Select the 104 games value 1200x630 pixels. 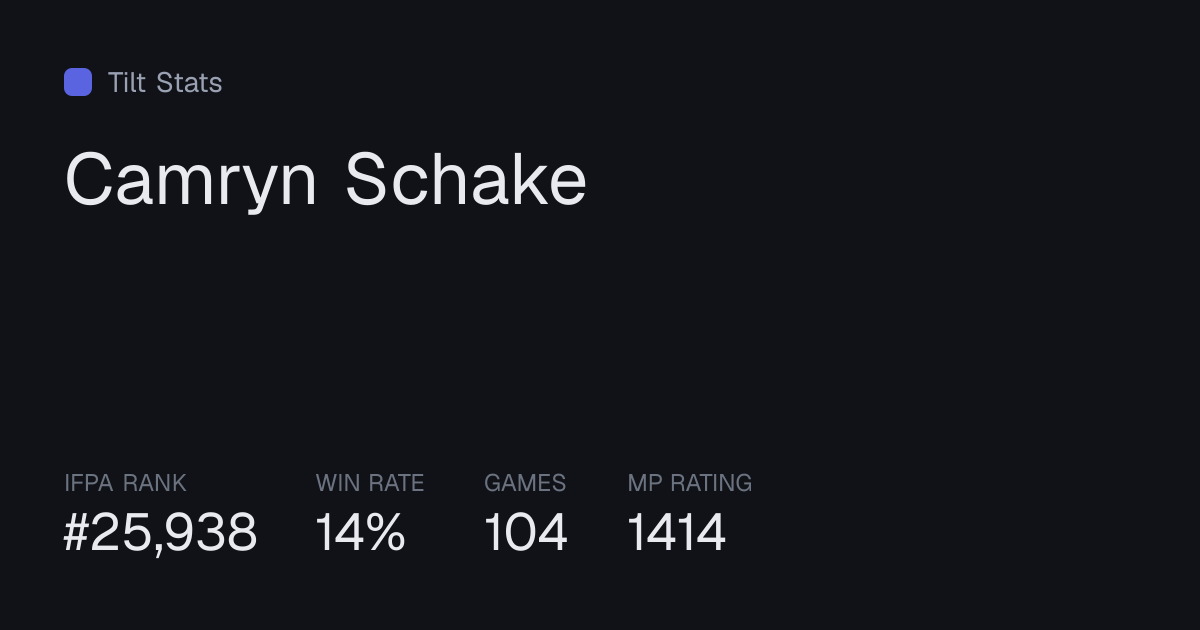click(526, 532)
